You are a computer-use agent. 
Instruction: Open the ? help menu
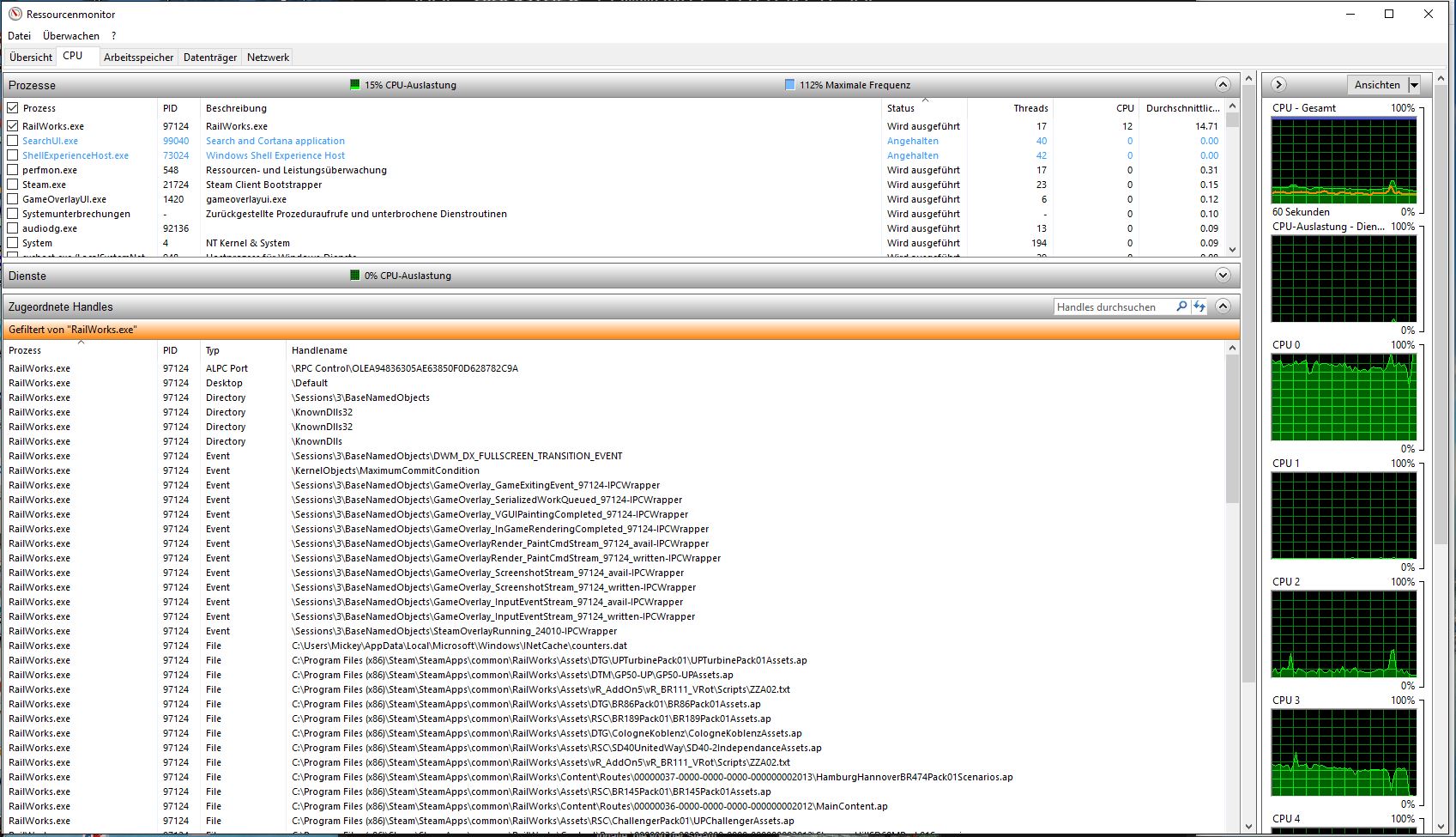(113, 36)
